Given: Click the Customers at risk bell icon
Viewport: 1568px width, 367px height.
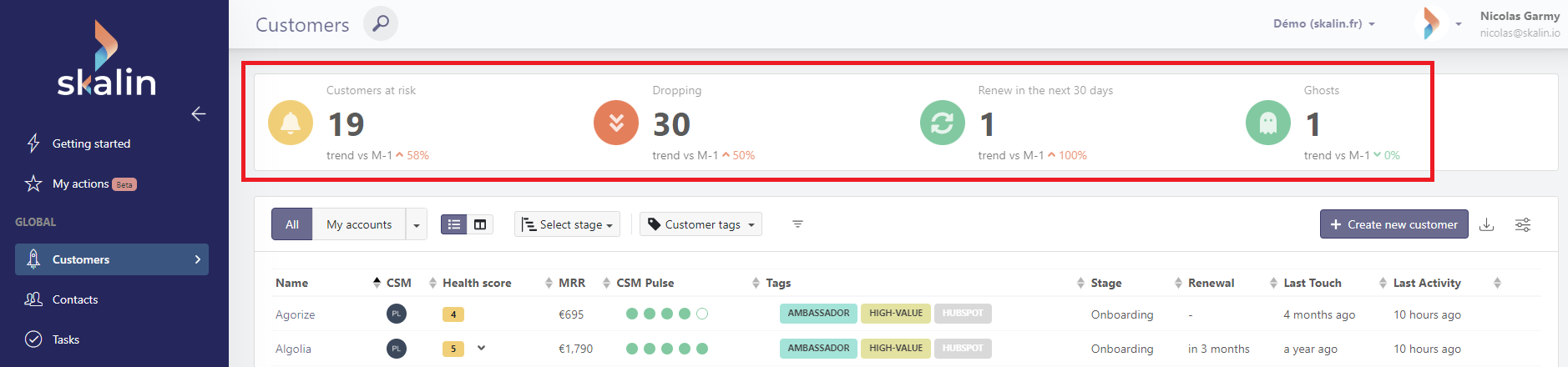Looking at the screenshot, I should click(x=291, y=123).
